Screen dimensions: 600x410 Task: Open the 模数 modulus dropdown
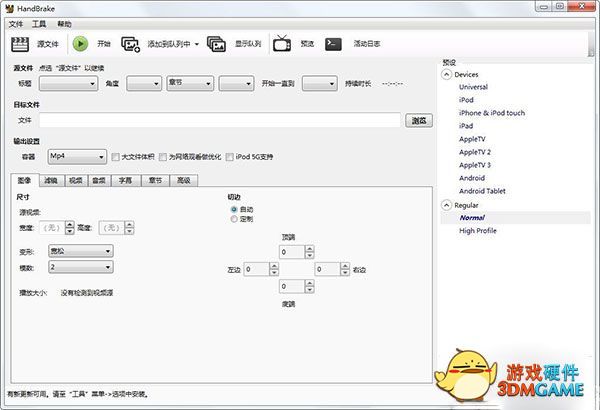pyautogui.click(x=81, y=267)
